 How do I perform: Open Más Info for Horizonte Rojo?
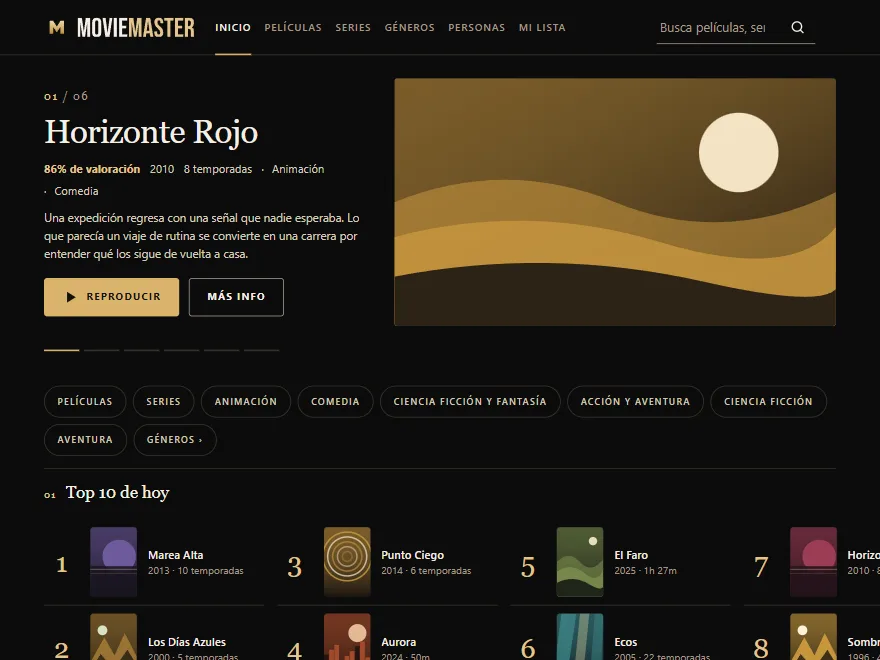236,297
